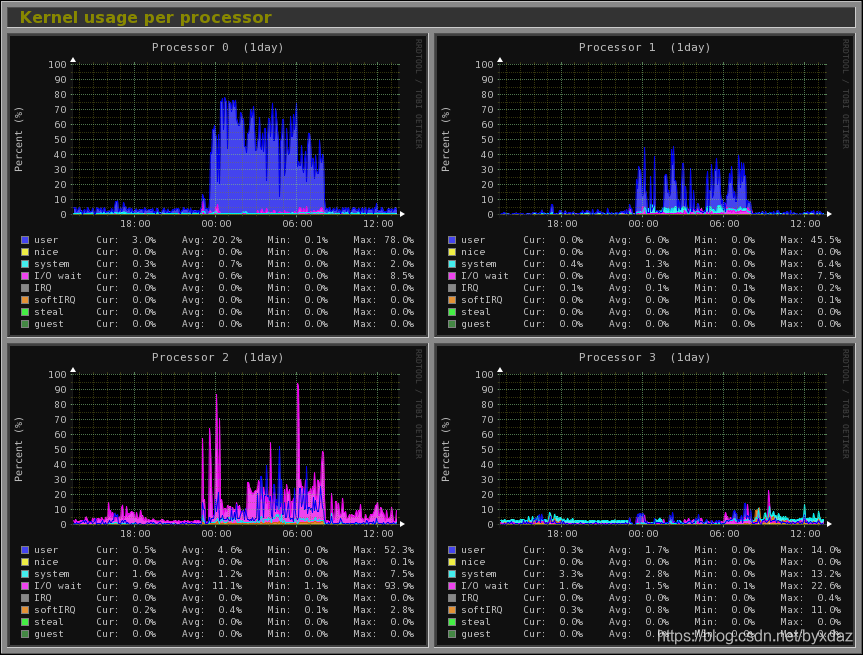The image size is (863, 655).
Task: Click the Processor 2 steal color swatch
Action: coord(25,622)
